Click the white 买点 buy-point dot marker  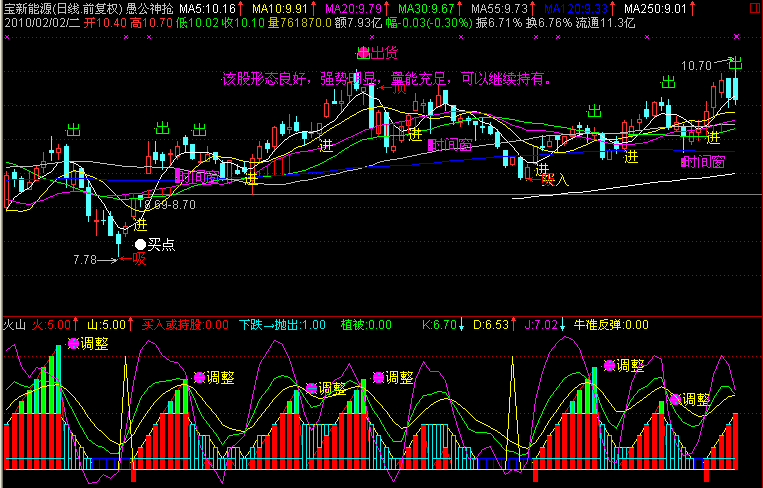140,242
